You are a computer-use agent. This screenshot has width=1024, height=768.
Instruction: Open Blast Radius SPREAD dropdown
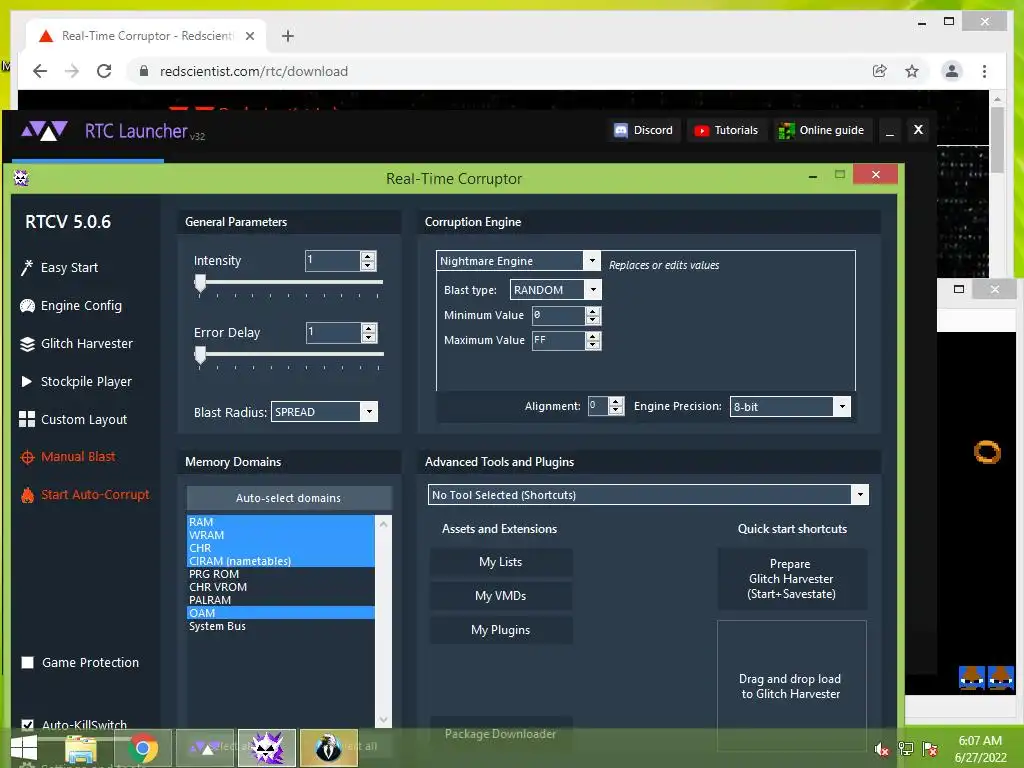[370, 412]
